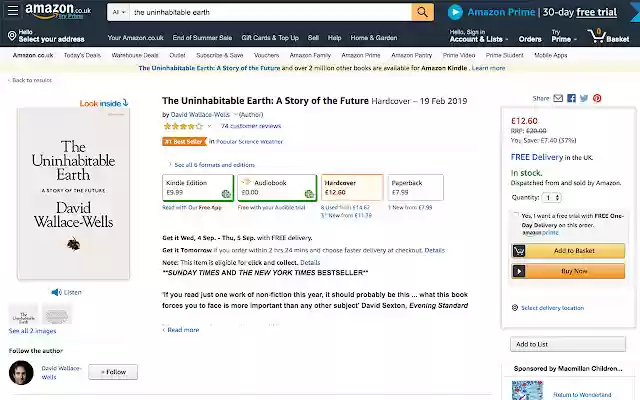Viewport: 640px width, 400px height.
Task: Expand See all 6 formats and editions
Action: [212, 165]
